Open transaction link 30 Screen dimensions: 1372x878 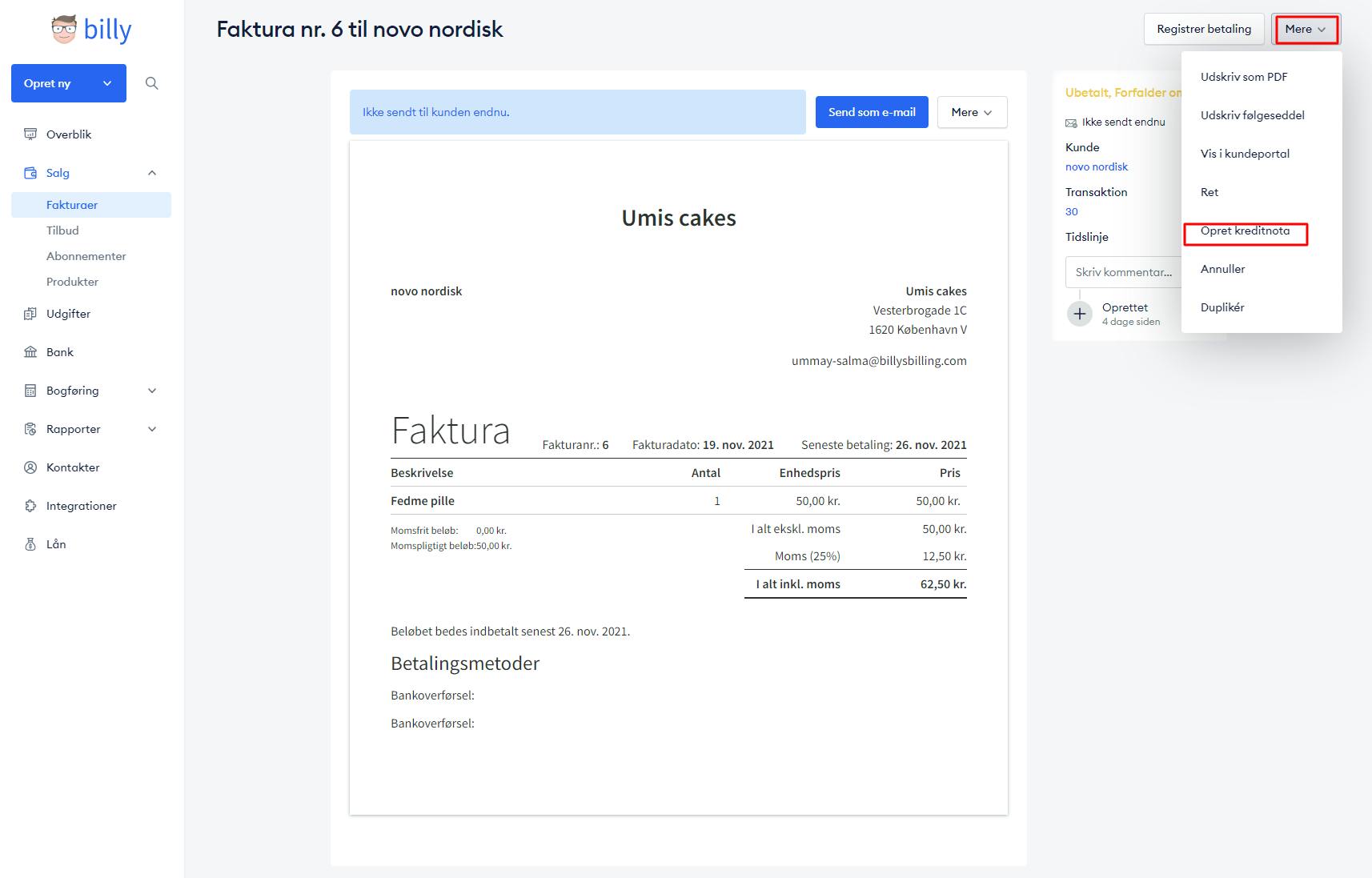1072,211
